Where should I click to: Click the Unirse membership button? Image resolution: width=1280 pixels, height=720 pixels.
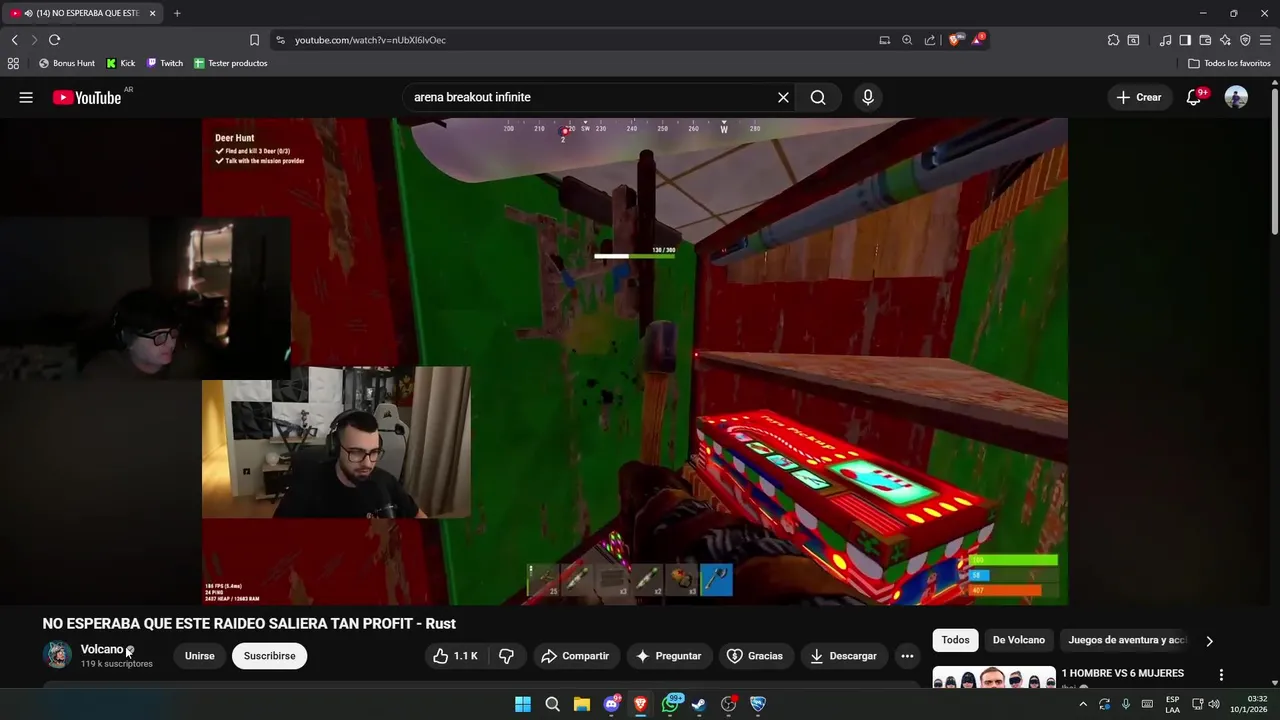tap(200, 656)
